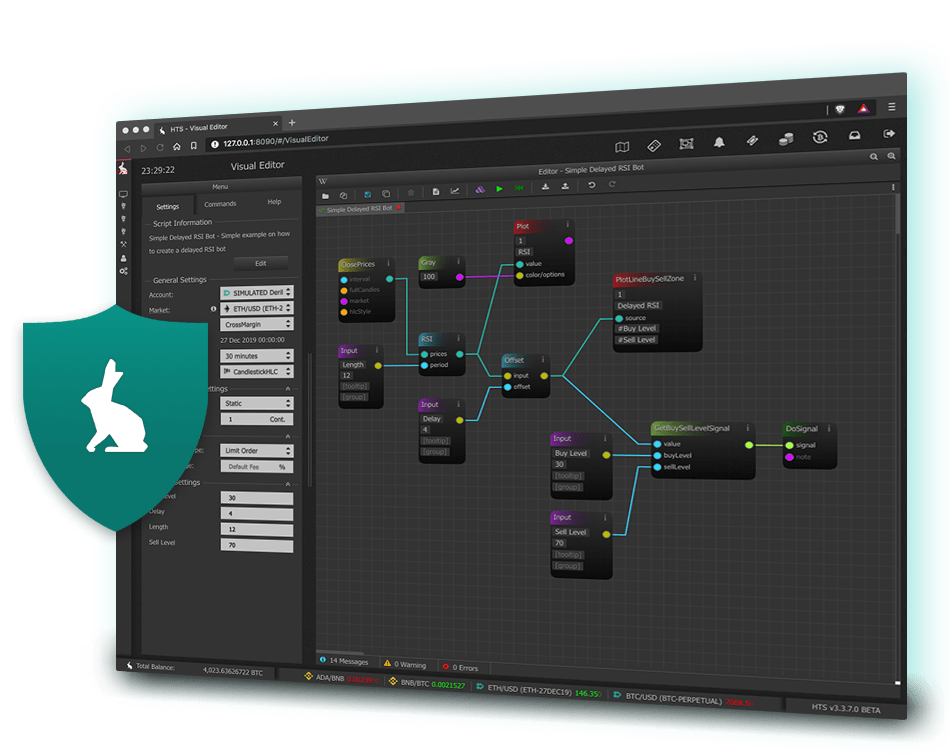Click the BNB/BTC ticker in status bar
Image resolution: width=950 pixels, height=756 pixels.
pyautogui.click(x=427, y=683)
